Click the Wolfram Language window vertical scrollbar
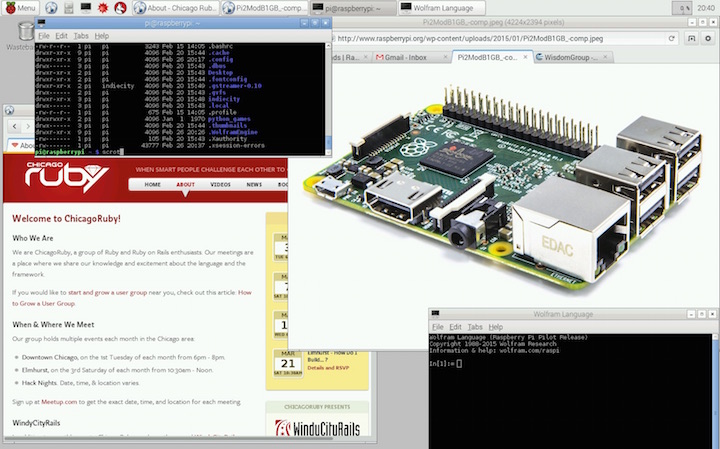Viewport: 720px width, 449px height. pyautogui.click(x=715, y=392)
